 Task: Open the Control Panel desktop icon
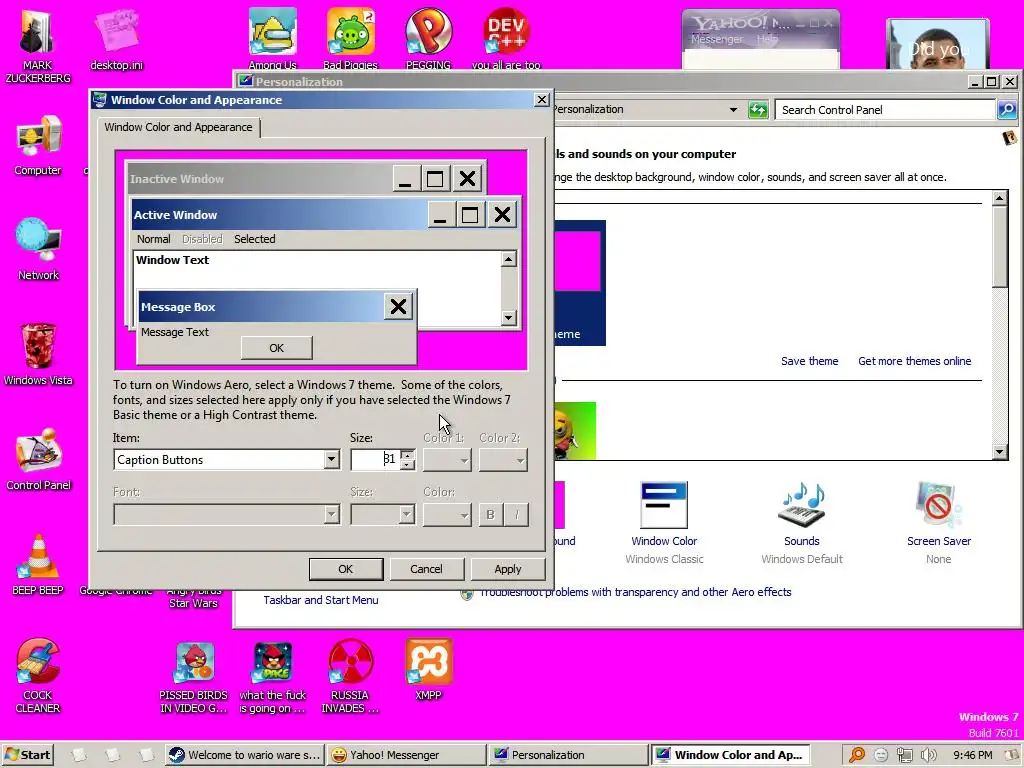point(38,458)
